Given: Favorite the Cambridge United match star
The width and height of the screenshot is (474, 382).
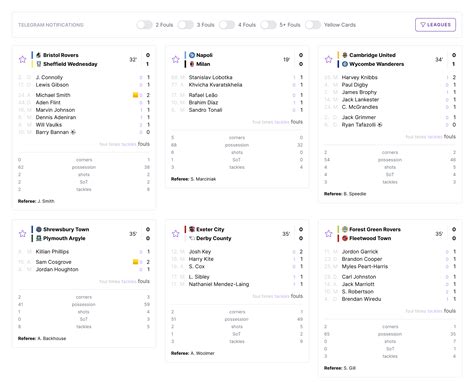Looking at the screenshot, I should click(x=329, y=59).
